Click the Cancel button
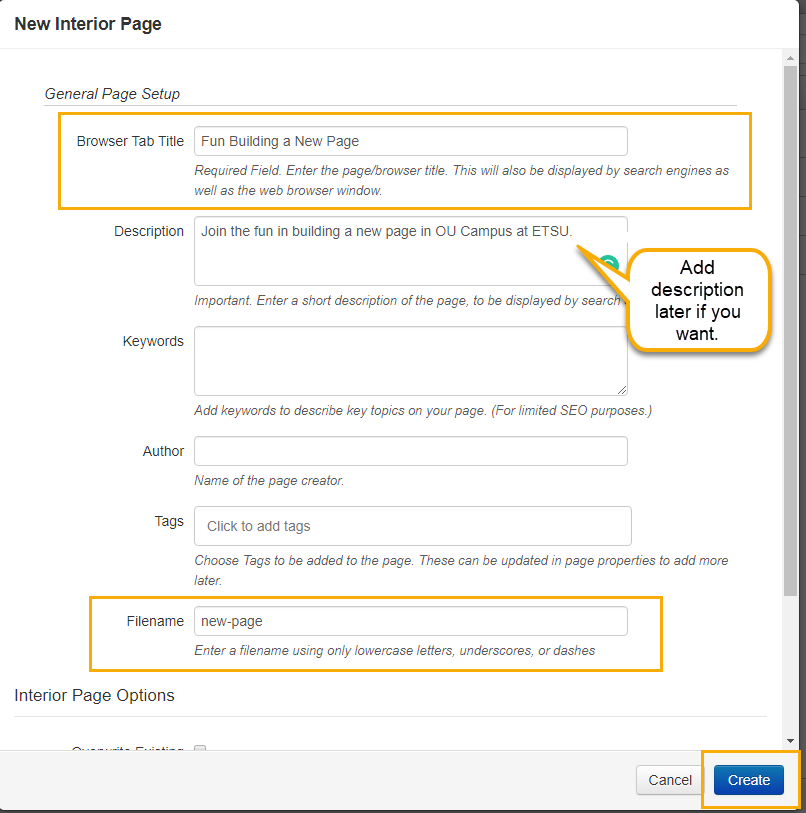This screenshot has width=806, height=813. point(669,780)
